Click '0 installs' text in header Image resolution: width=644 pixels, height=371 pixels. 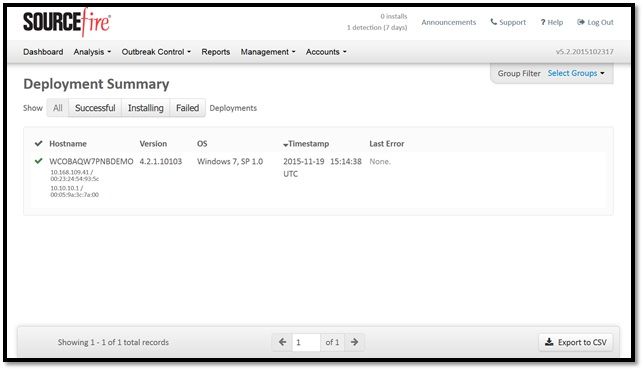(x=393, y=16)
